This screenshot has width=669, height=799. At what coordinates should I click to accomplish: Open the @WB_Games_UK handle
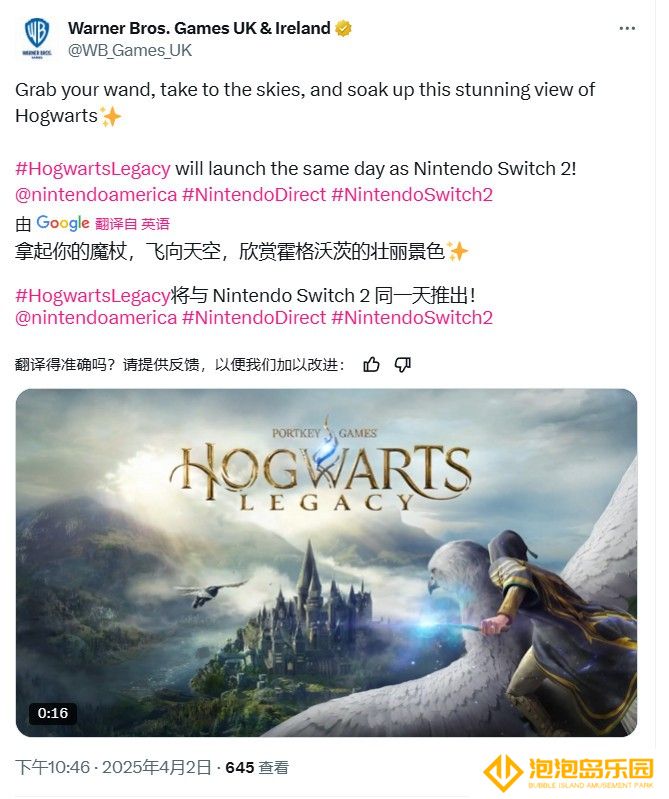pyautogui.click(x=129, y=50)
